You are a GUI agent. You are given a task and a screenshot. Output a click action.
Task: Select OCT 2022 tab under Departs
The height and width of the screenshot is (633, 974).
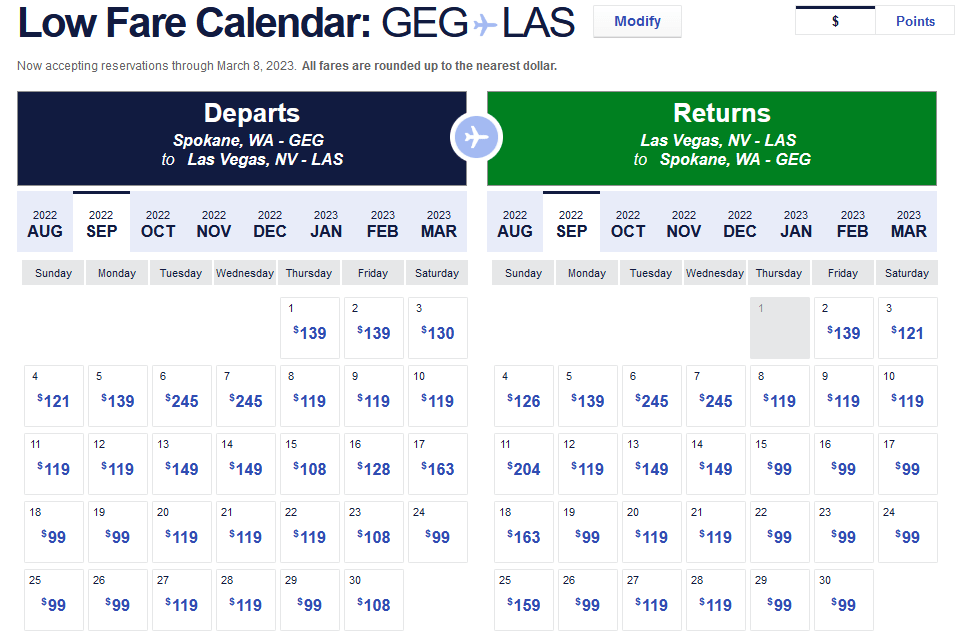pos(158,223)
